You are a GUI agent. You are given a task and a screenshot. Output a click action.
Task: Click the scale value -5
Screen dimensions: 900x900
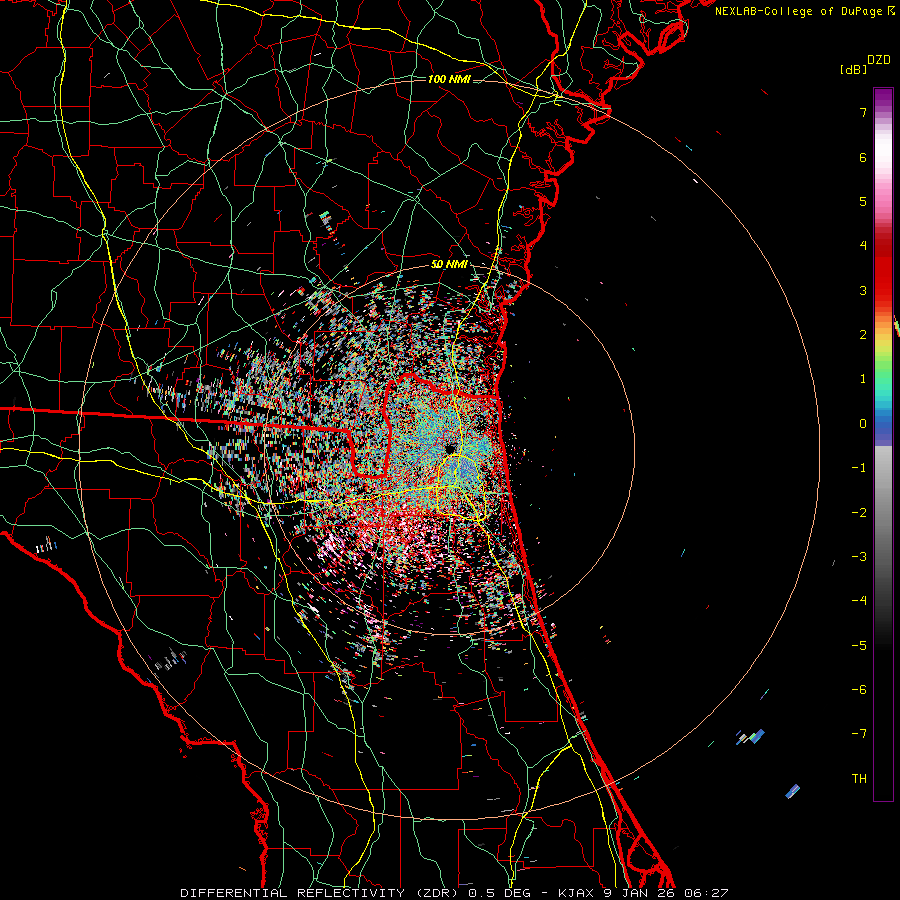(859, 646)
